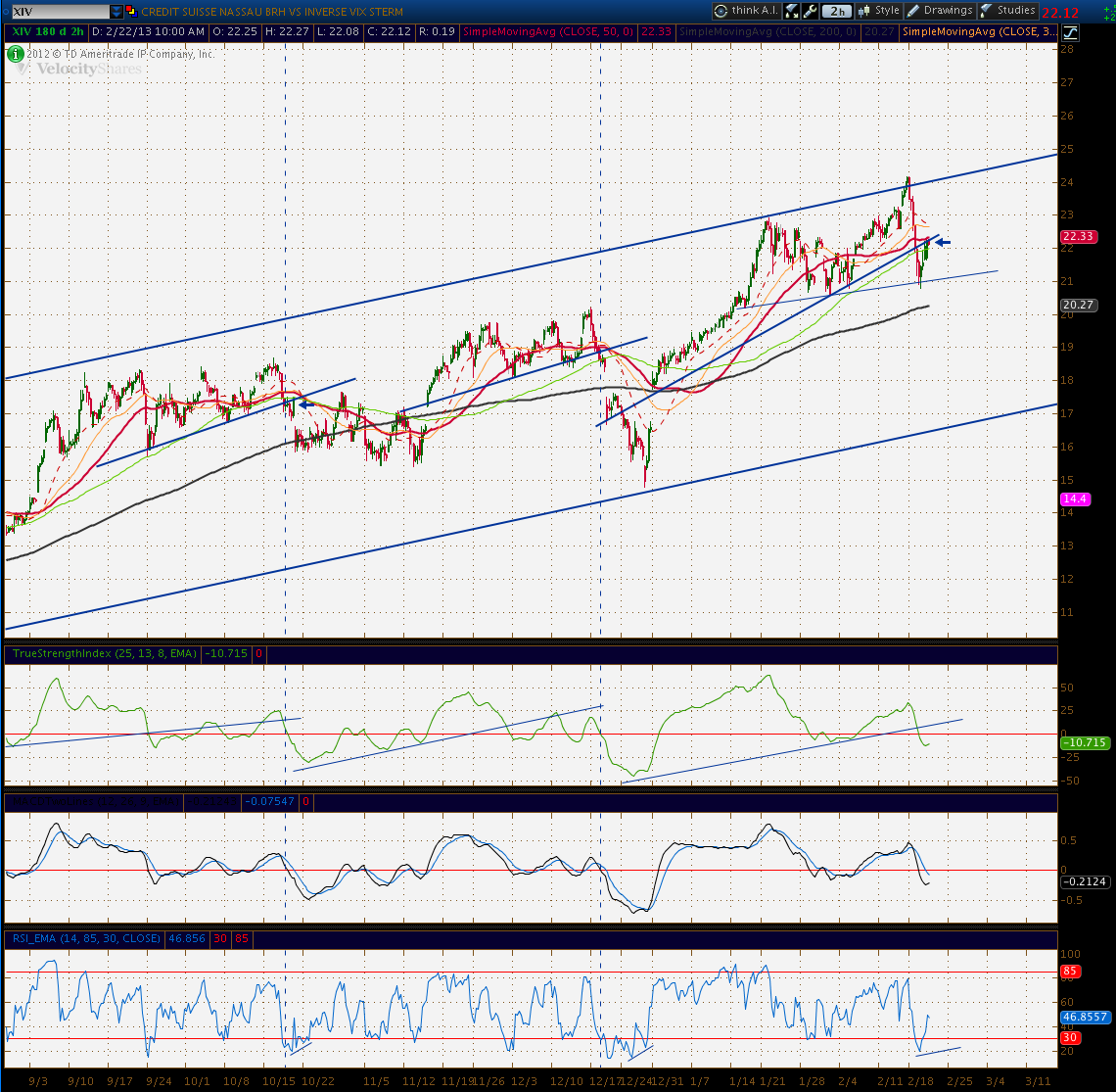
Task: Click the XIV 180 d 2h label
Action: coord(47,32)
